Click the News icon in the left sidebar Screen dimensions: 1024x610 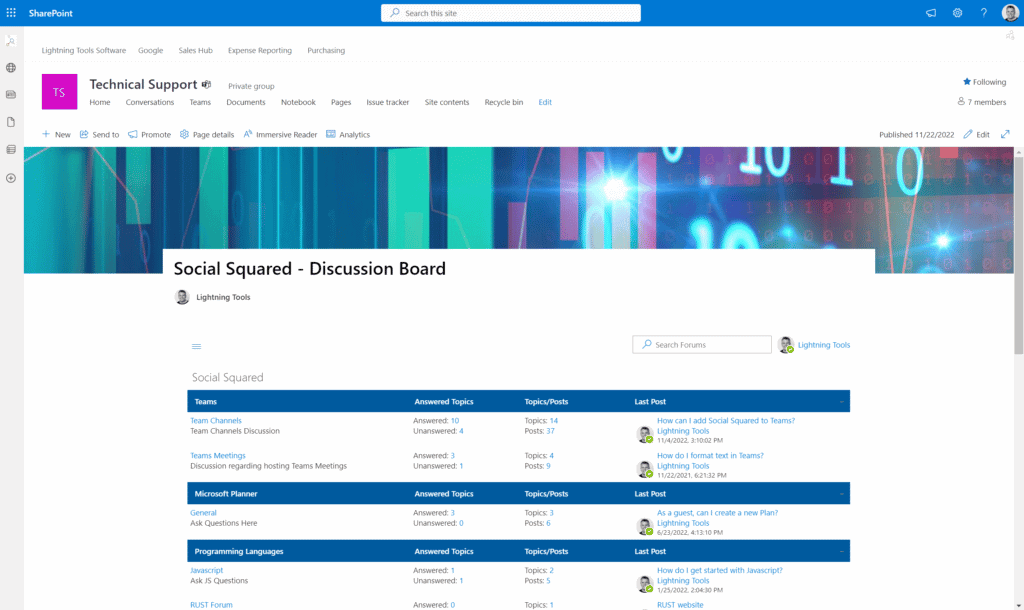[10, 94]
